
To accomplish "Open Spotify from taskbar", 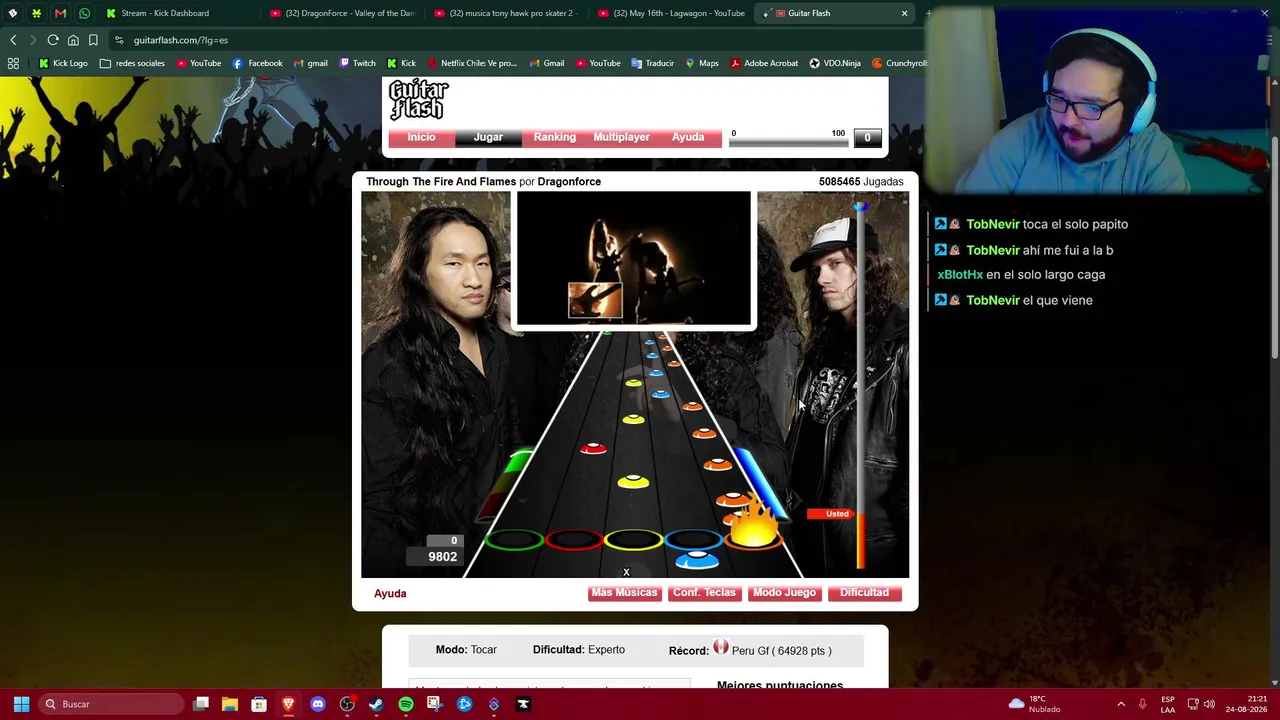I will pyautogui.click(x=406, y=704).
